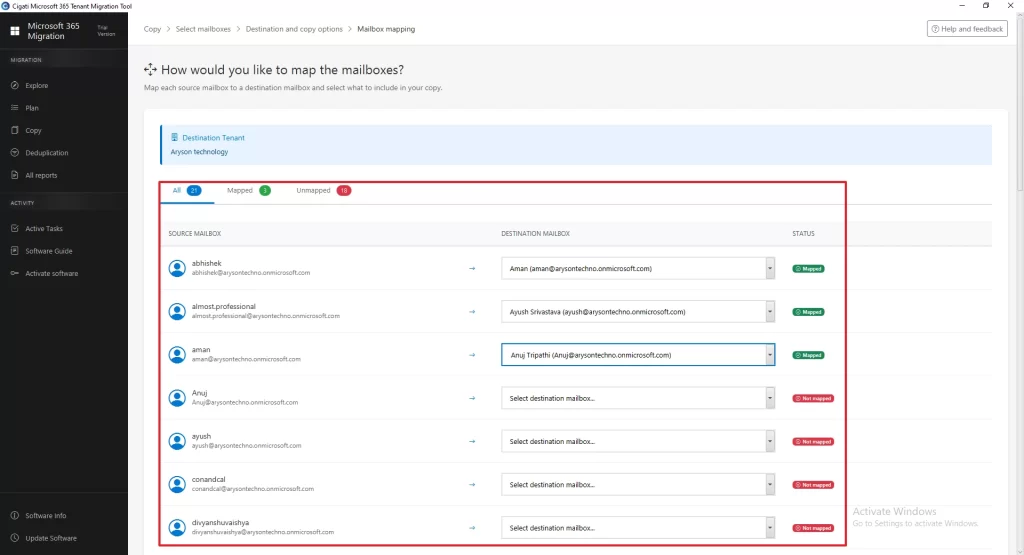Click the STATUS column header

(x=803, y=233)
